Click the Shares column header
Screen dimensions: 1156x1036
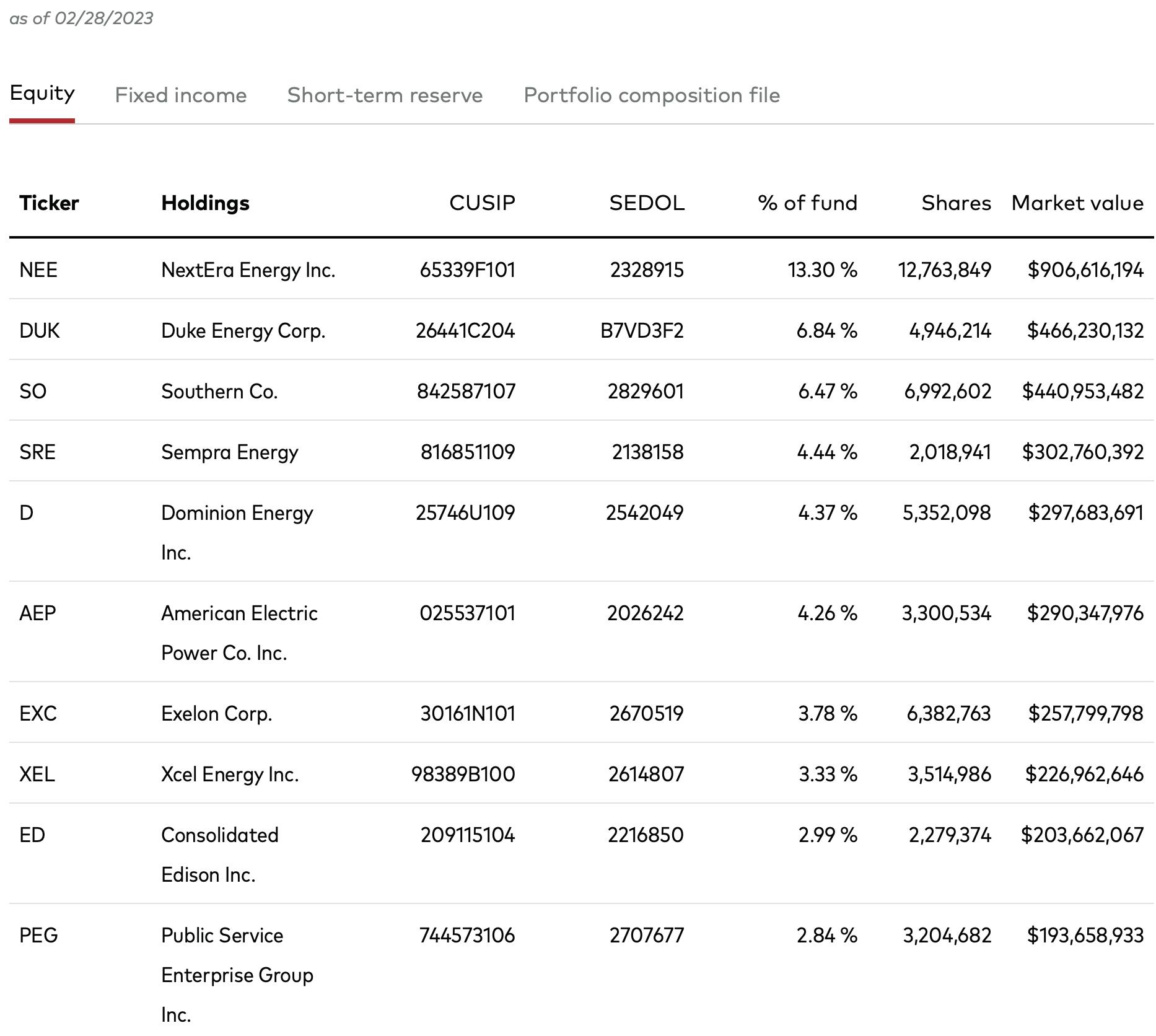pyautogui.click(x=957, y=203)
